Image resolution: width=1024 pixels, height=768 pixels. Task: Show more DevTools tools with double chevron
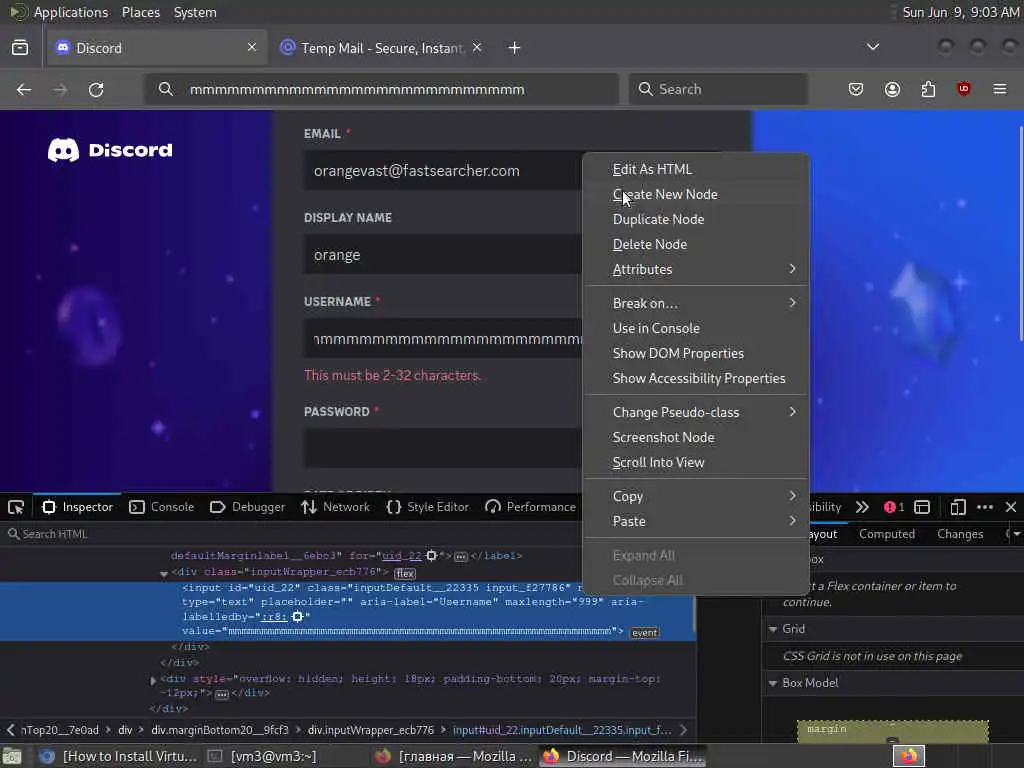(x=862, y=507)
